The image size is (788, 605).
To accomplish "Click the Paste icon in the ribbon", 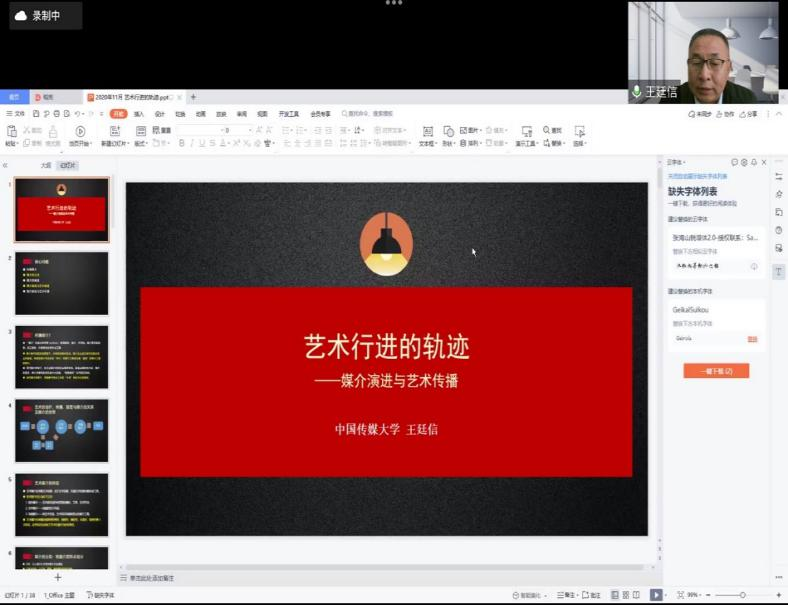I will [12, 132].
